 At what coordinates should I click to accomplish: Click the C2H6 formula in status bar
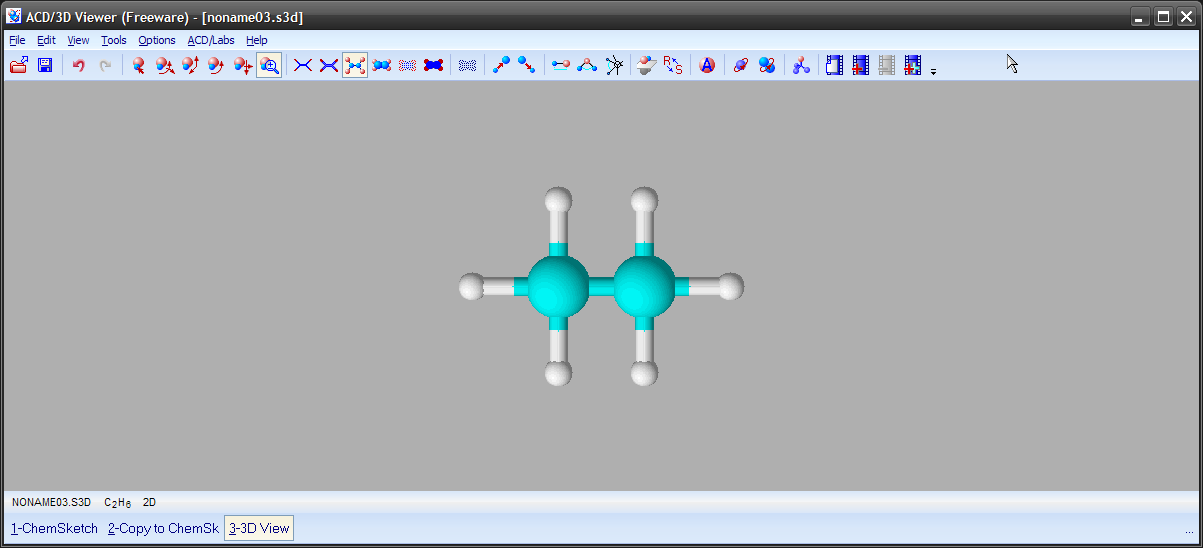pos(118,502)
